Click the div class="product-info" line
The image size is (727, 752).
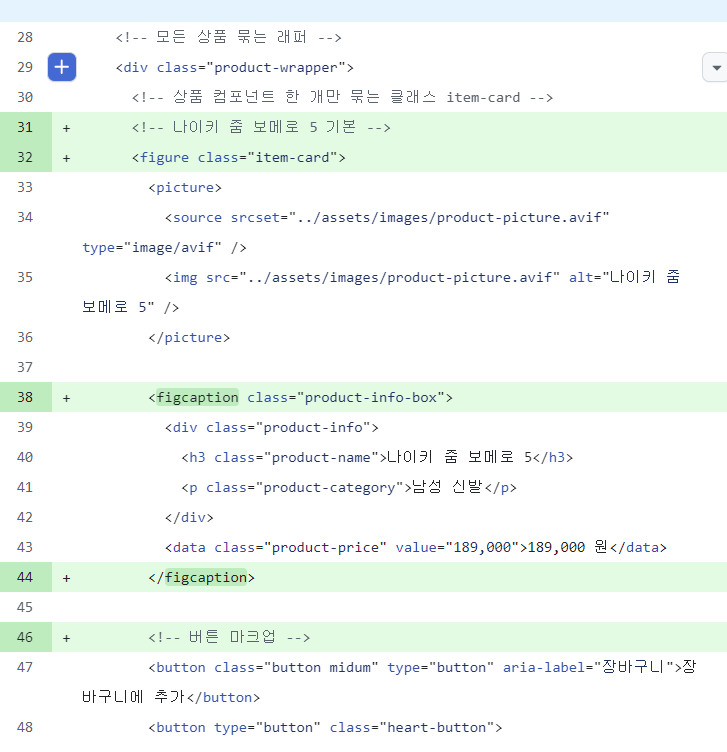point(271,427)
